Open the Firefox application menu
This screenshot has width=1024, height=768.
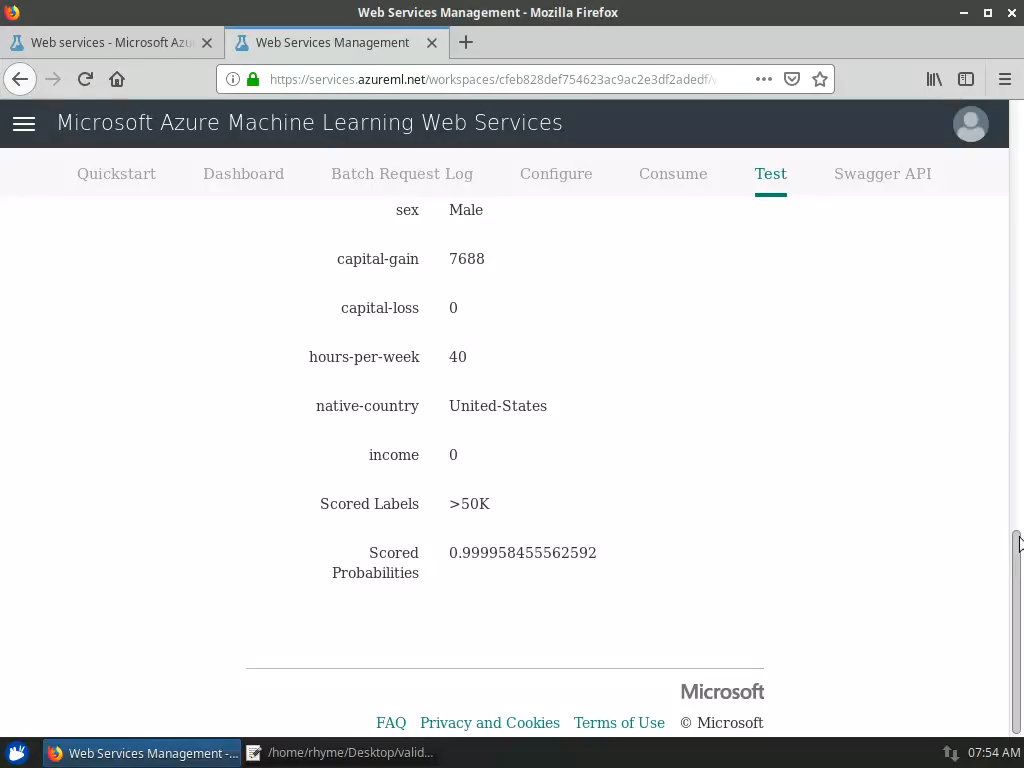tap(1004, 79)
